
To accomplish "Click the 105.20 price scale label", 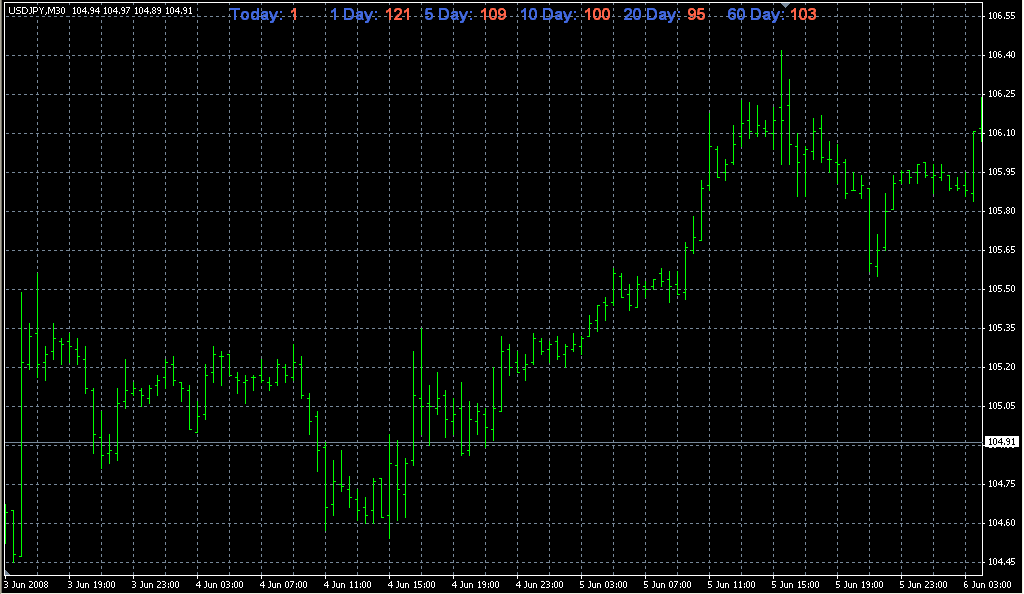I will pyautogui.click(x=1002, y=367).
